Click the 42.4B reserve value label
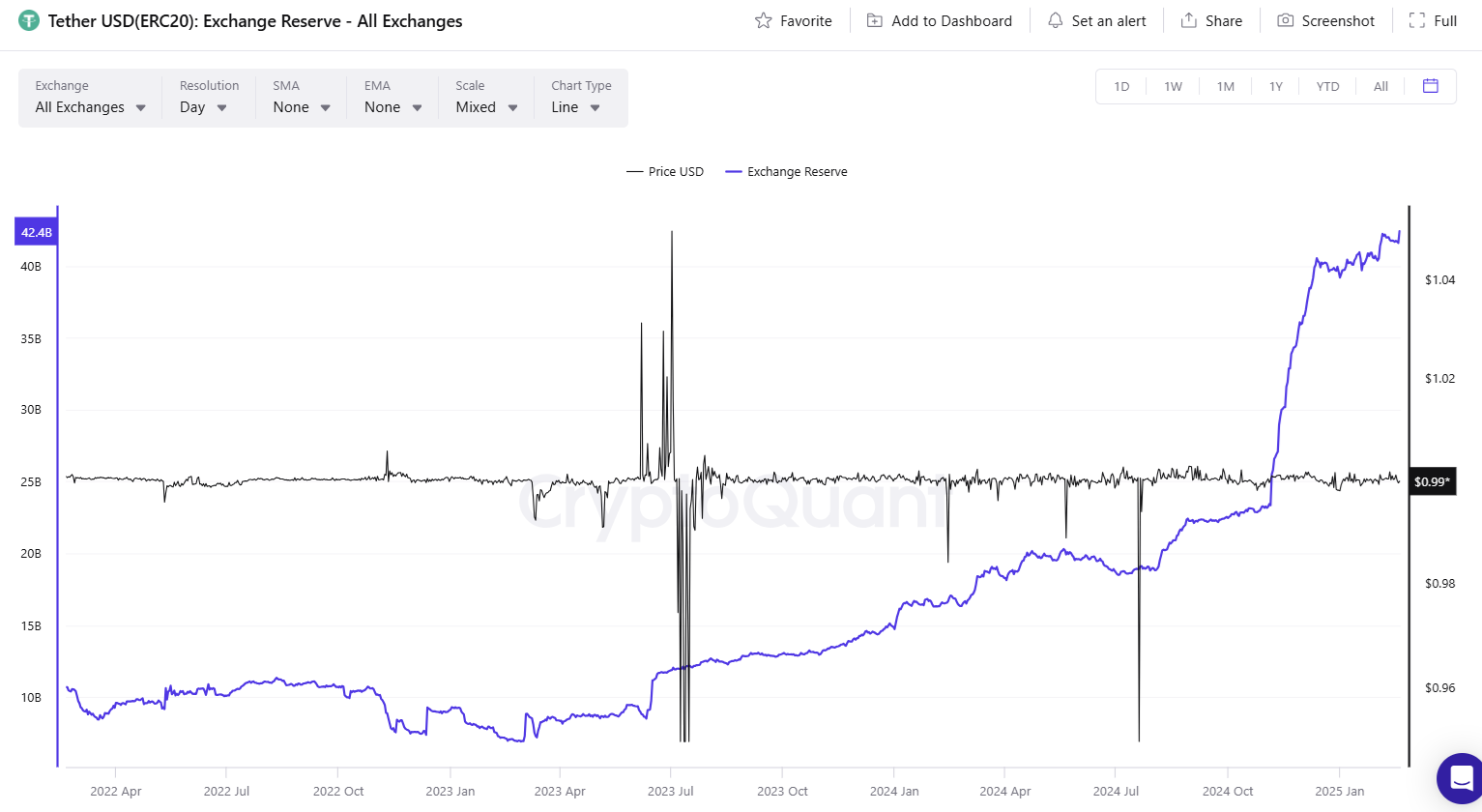 point(37,233)
